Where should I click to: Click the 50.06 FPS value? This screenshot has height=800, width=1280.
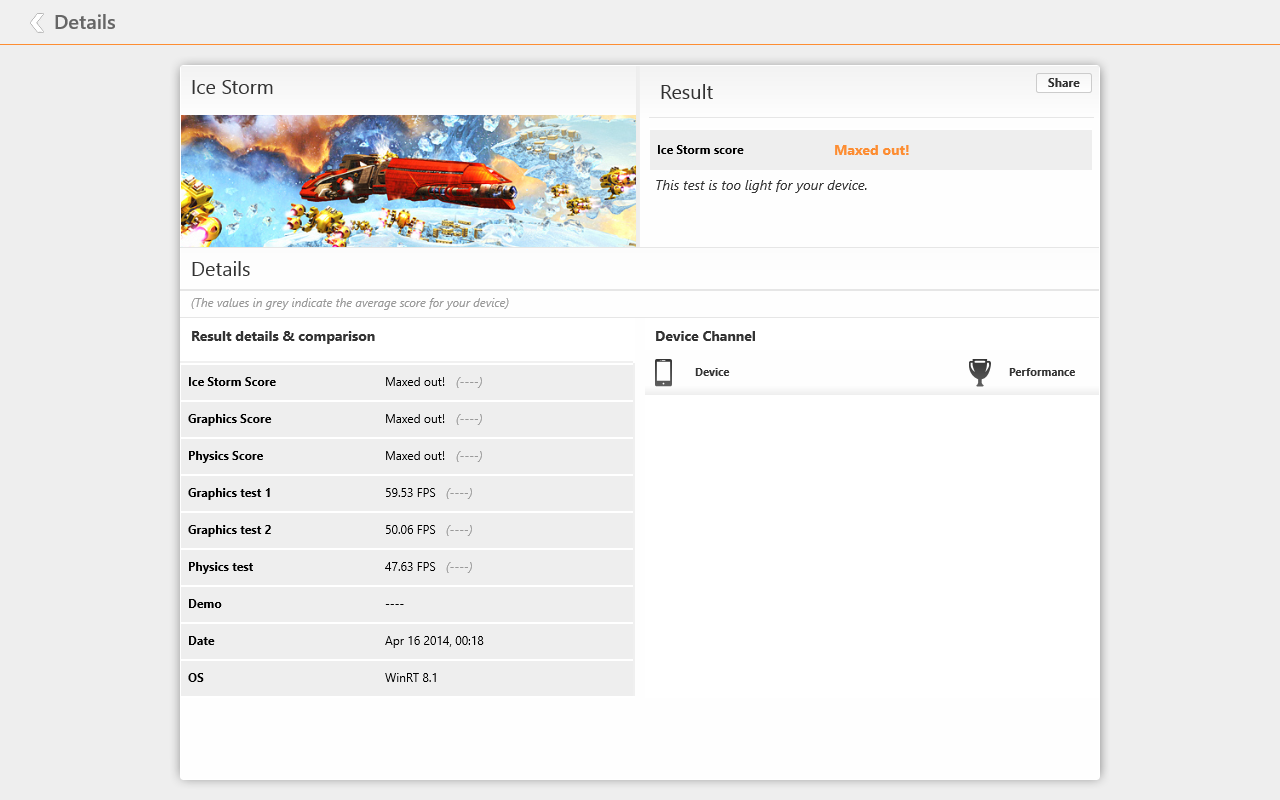click(x=410, y=530)
